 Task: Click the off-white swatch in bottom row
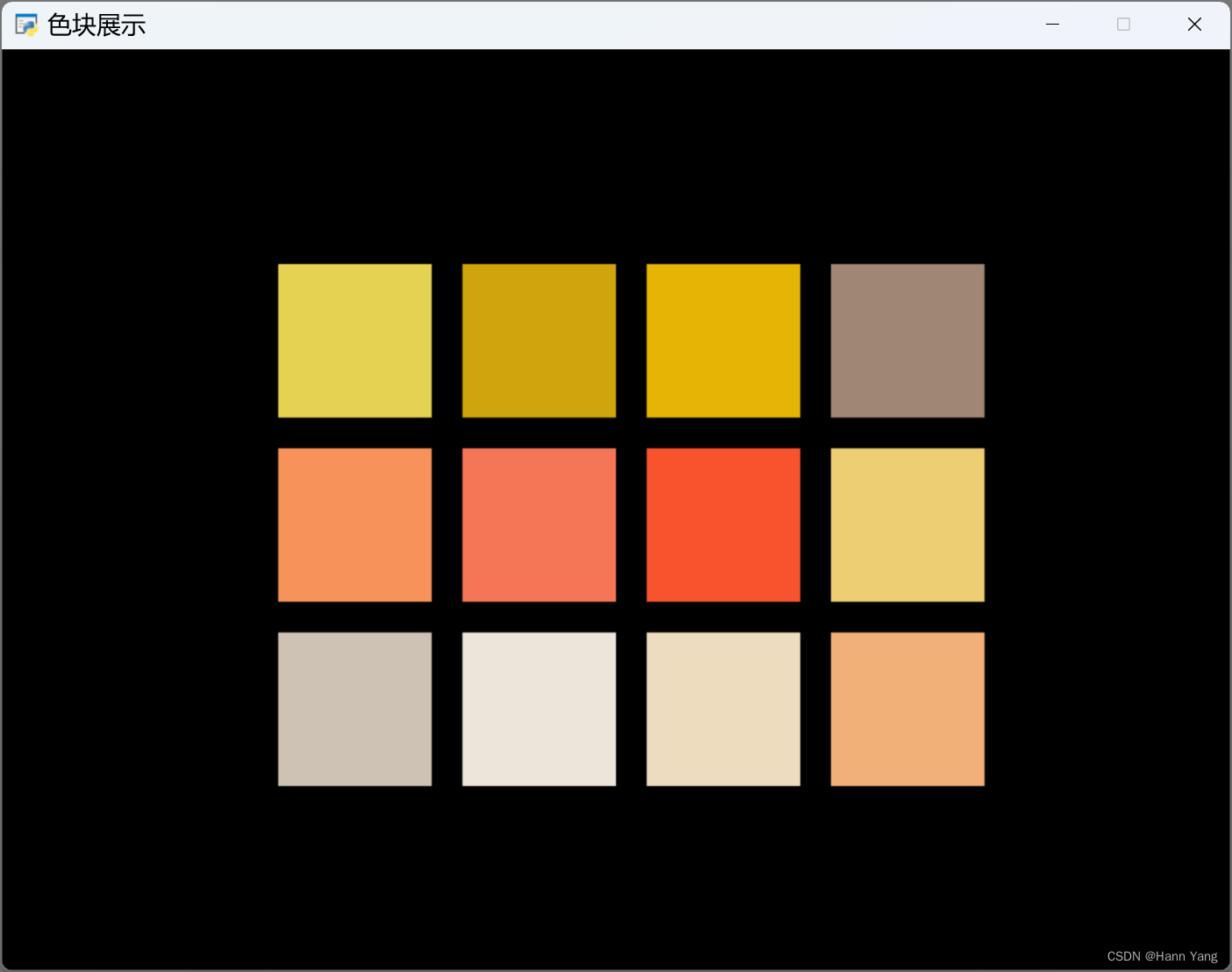(x=539, y=708)
